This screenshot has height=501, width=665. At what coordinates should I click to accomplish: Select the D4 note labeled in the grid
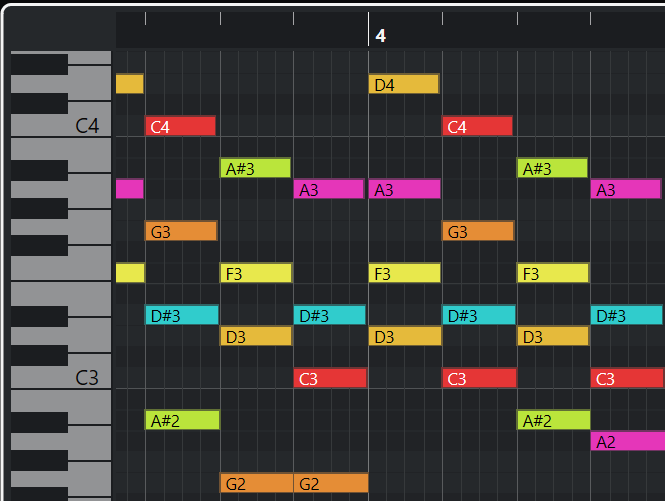tap(404, 85)
